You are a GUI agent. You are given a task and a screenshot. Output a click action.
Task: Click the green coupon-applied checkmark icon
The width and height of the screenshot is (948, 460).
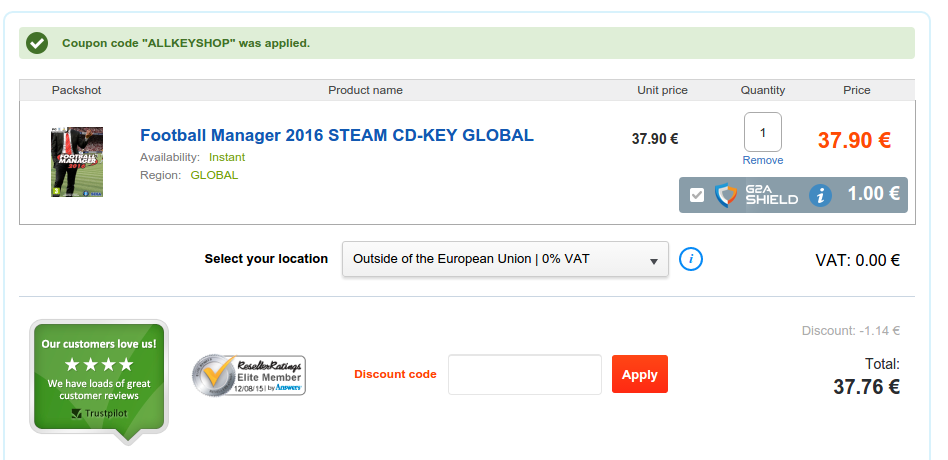coord(37,44)
